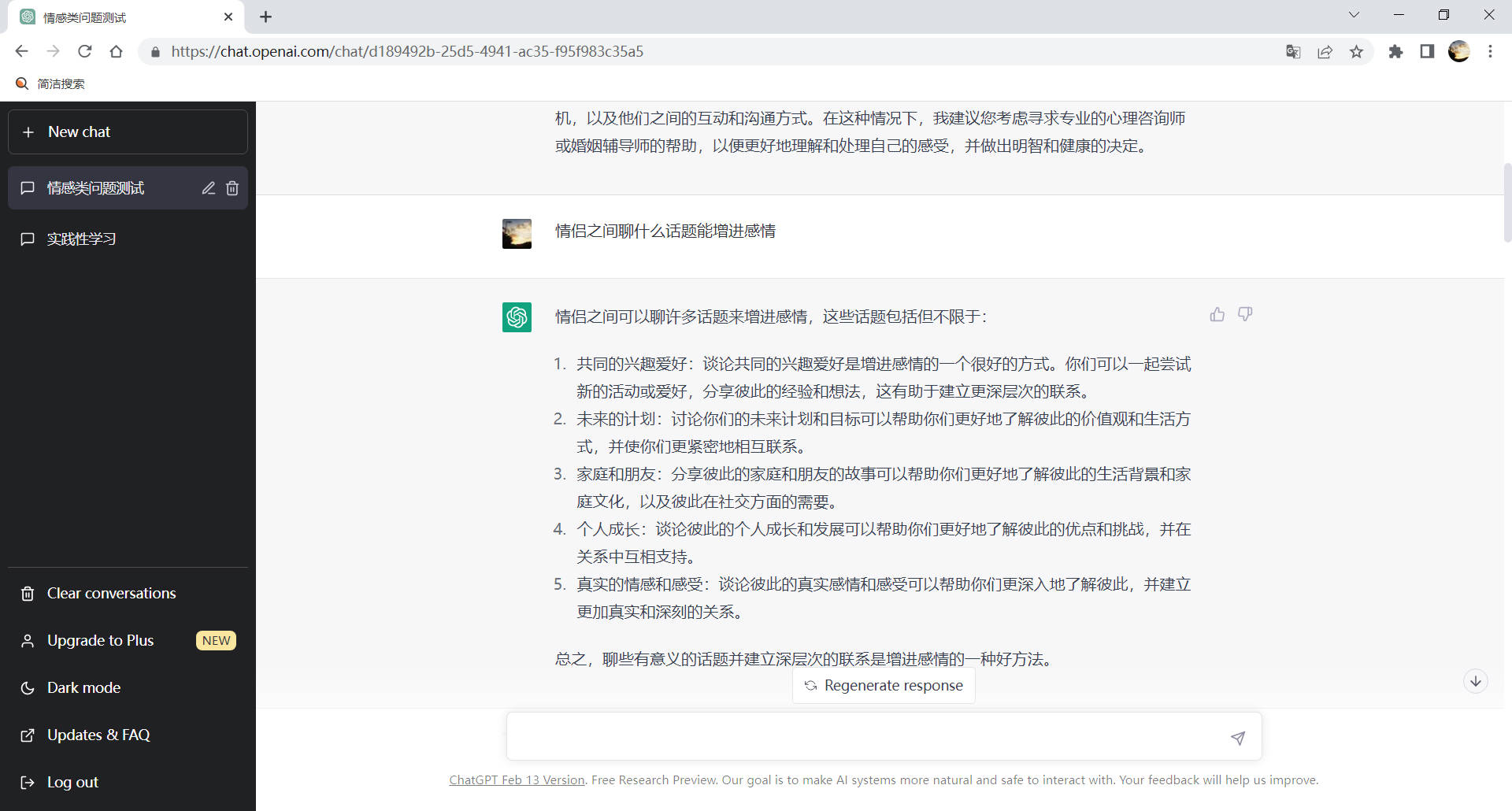Open the browser extensions puzzle icon
1512x811 pixels.
click(1395, 52)
